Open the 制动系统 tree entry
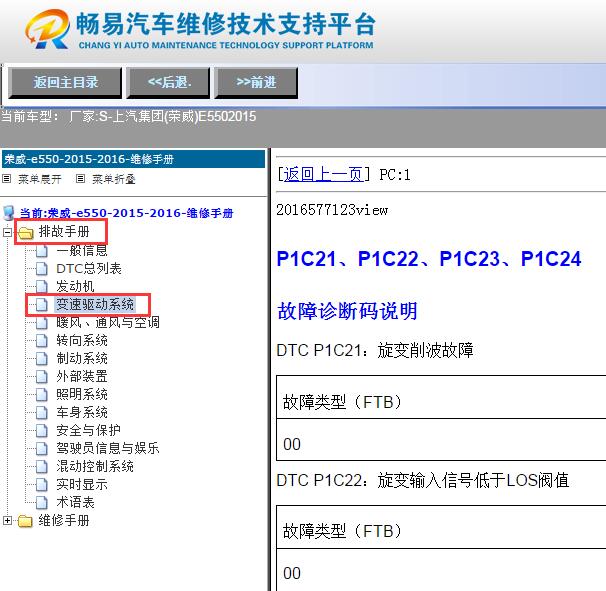The height and width of the screenshot is (591, 606). pos(82,358)
